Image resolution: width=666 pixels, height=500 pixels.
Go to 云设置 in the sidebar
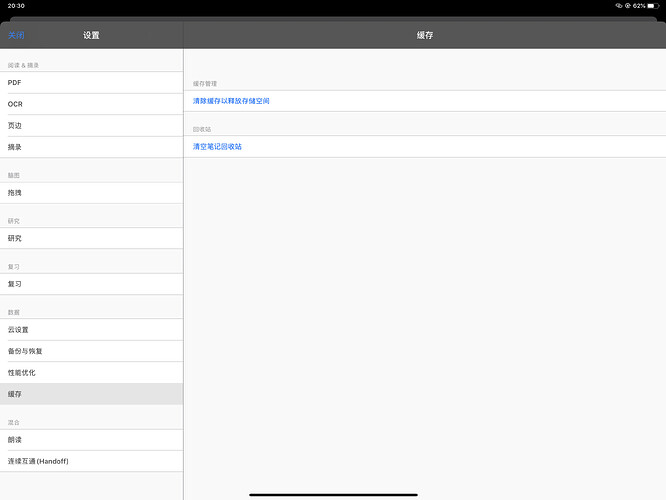91,330
